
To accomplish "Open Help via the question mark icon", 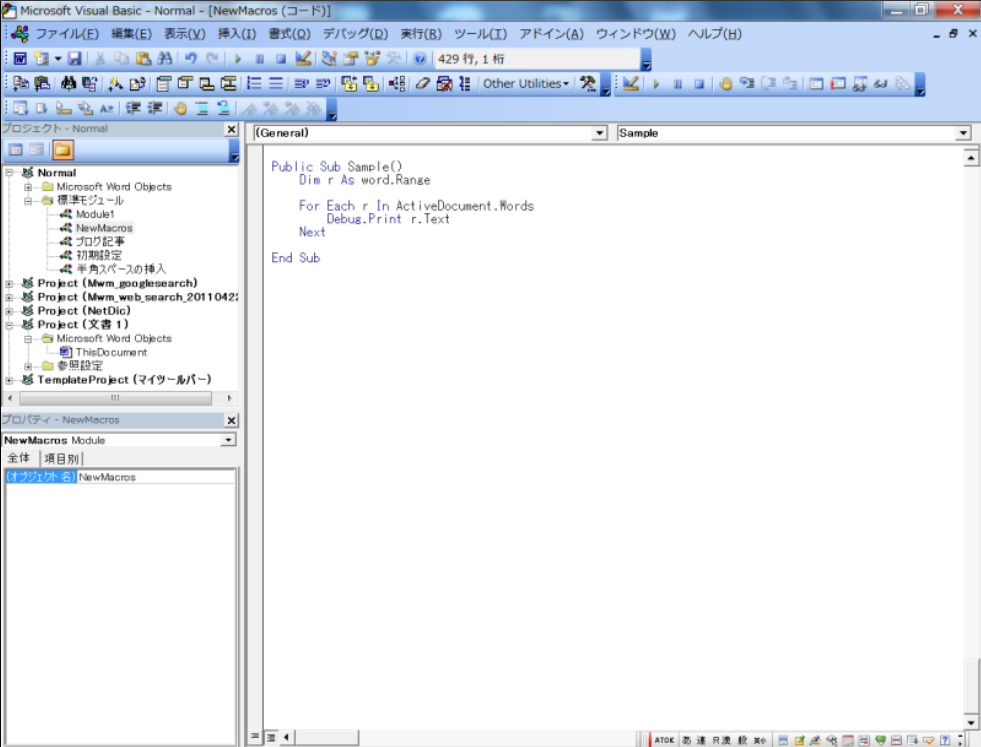I will click(420, 60).
